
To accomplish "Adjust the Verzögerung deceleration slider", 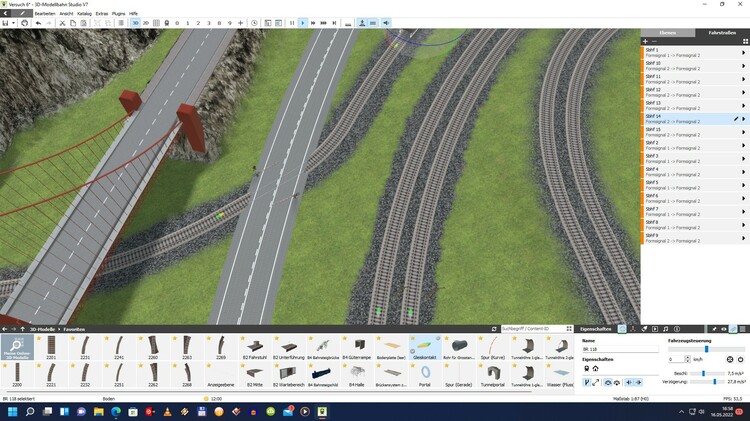I will (707, 382).
